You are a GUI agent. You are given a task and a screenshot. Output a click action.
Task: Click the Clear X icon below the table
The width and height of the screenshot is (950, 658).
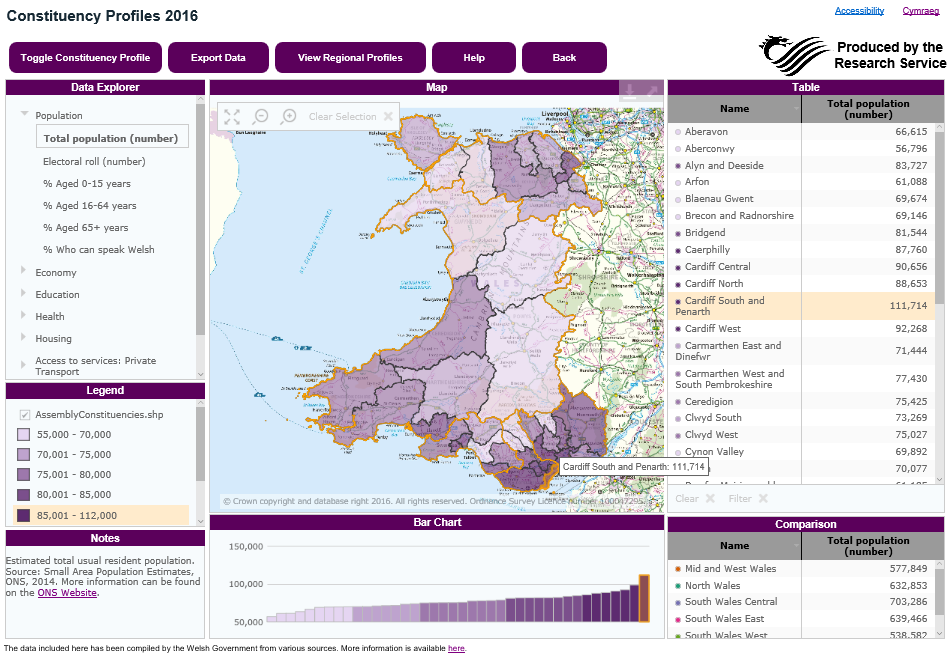(710, 499)
